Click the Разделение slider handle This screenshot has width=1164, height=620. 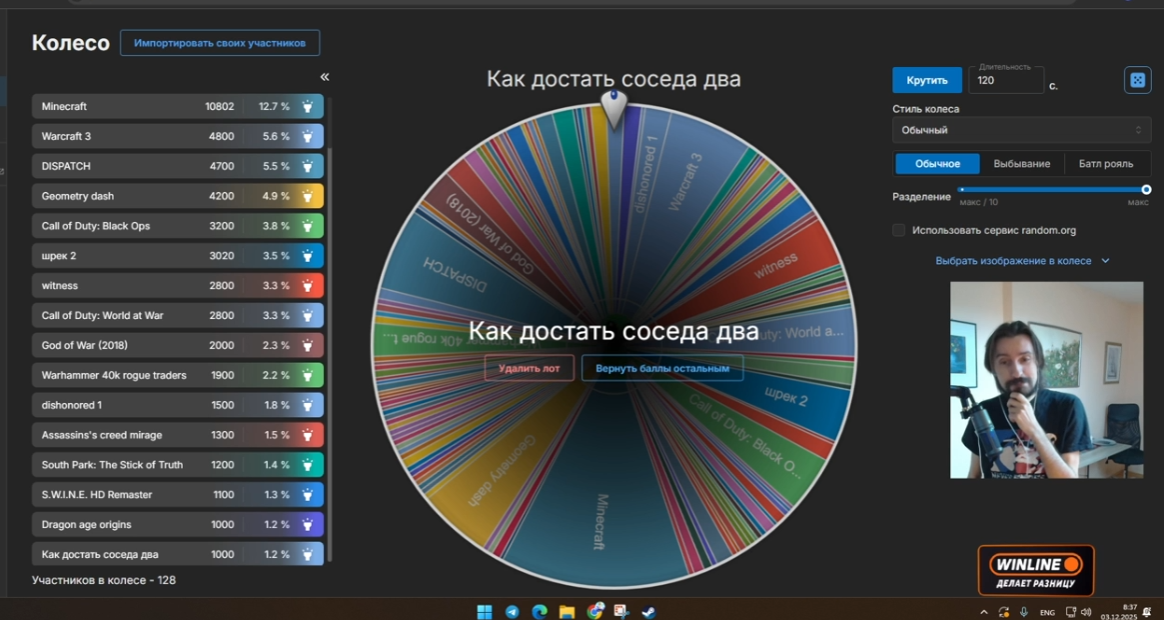[x=1146, y=190]
